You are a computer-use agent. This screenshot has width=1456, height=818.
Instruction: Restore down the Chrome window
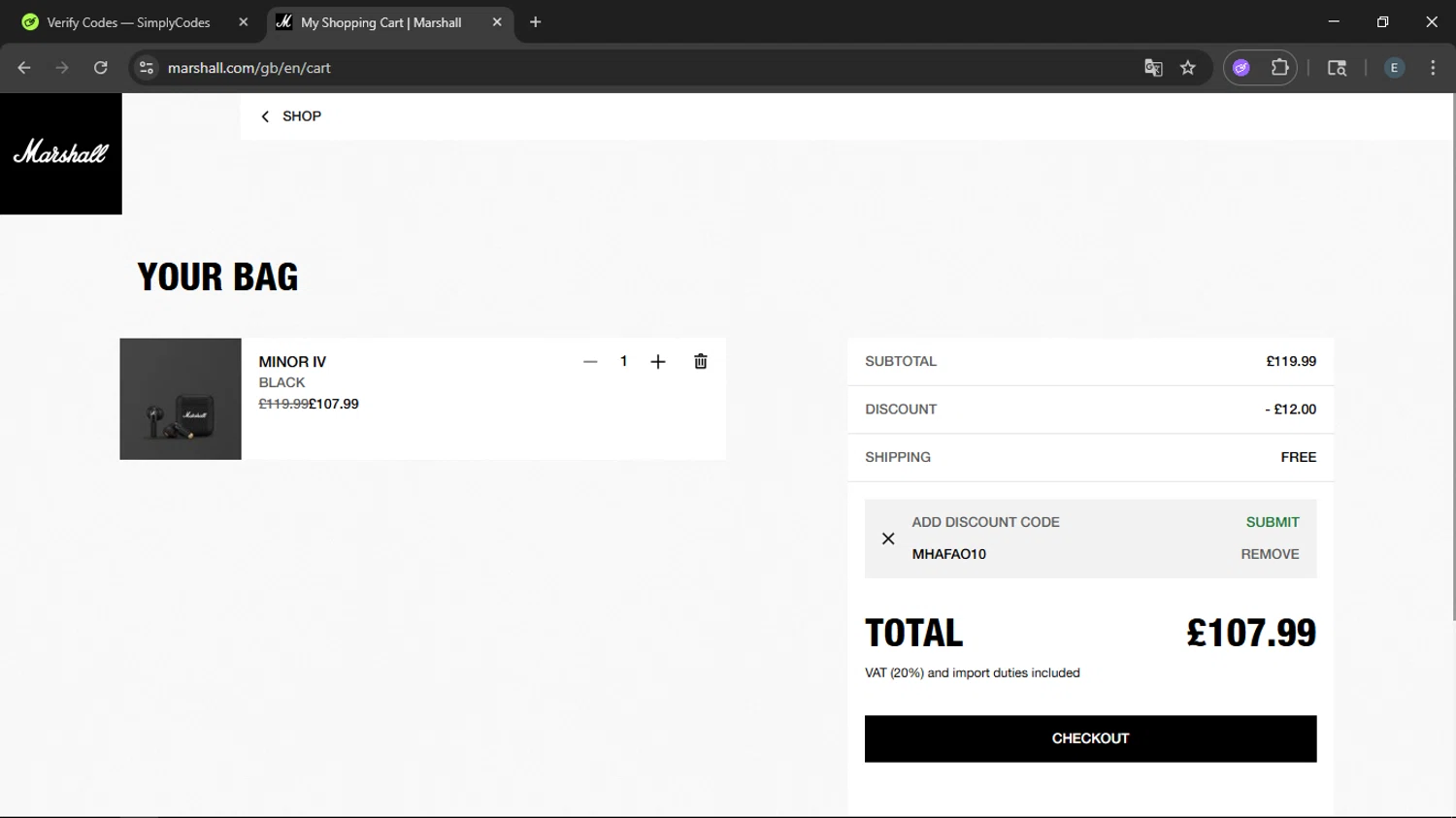[x=1382, y=21]
